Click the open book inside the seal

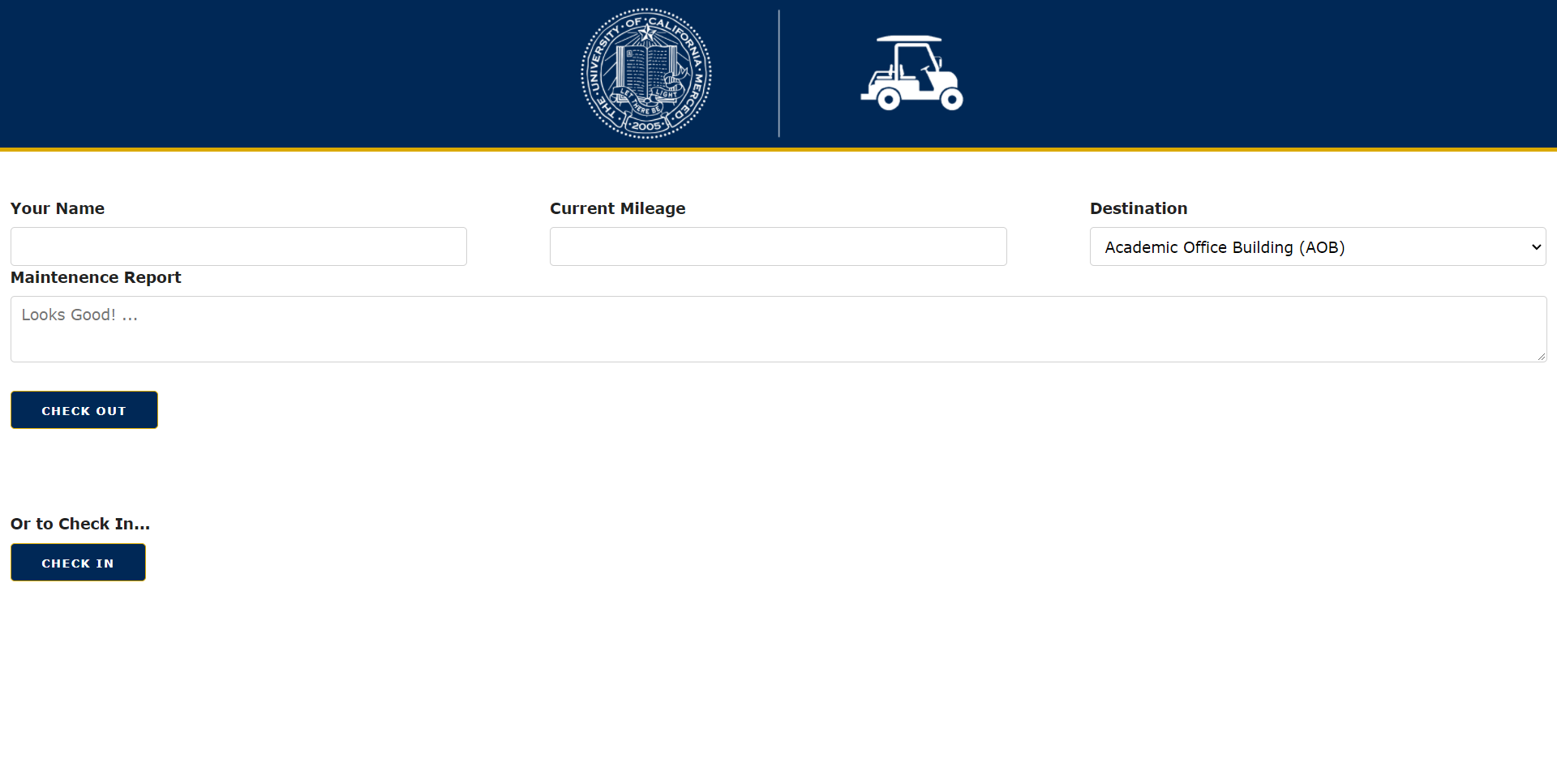click(645, 67)
